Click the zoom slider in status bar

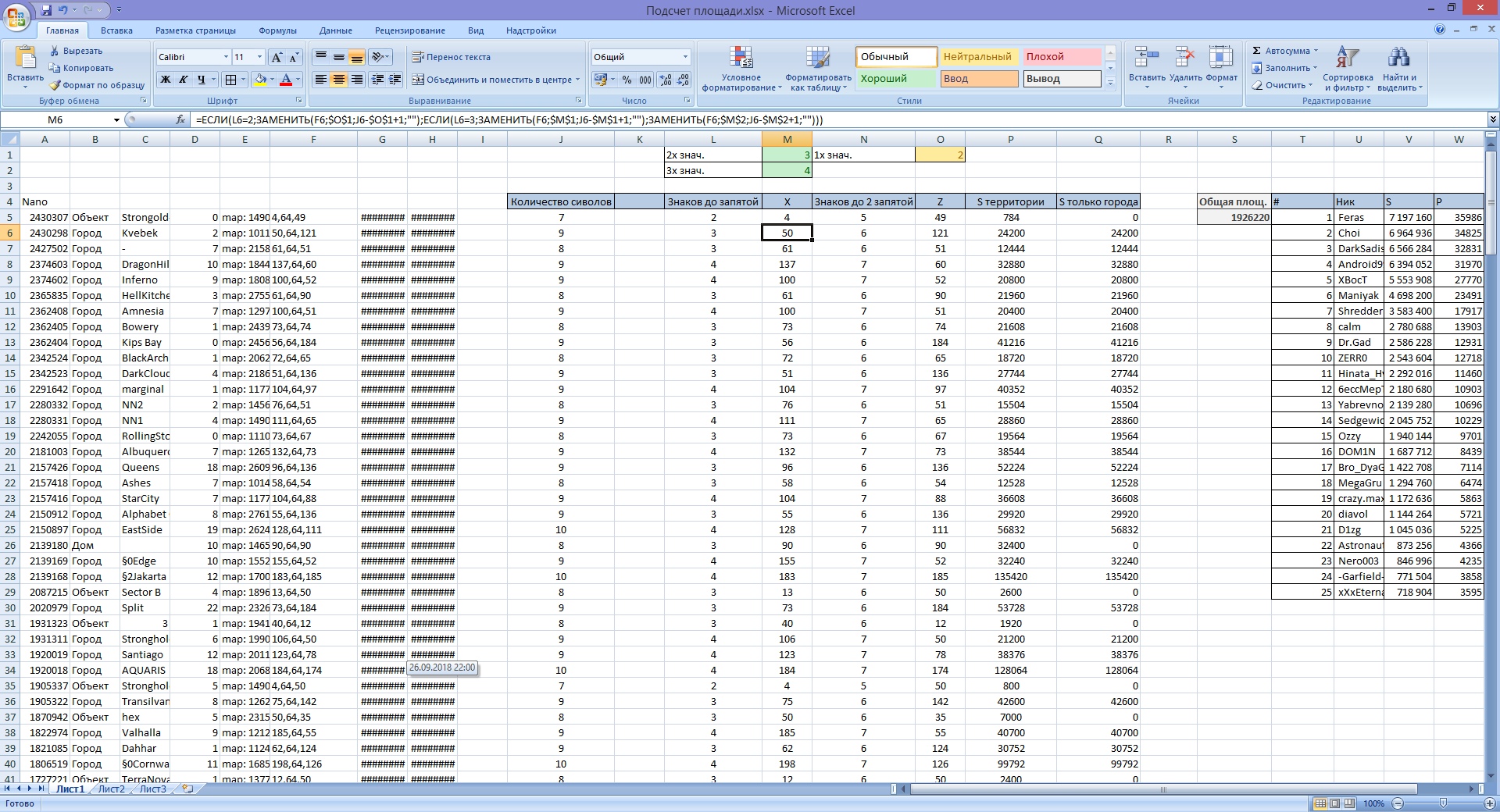(1442, 803)
